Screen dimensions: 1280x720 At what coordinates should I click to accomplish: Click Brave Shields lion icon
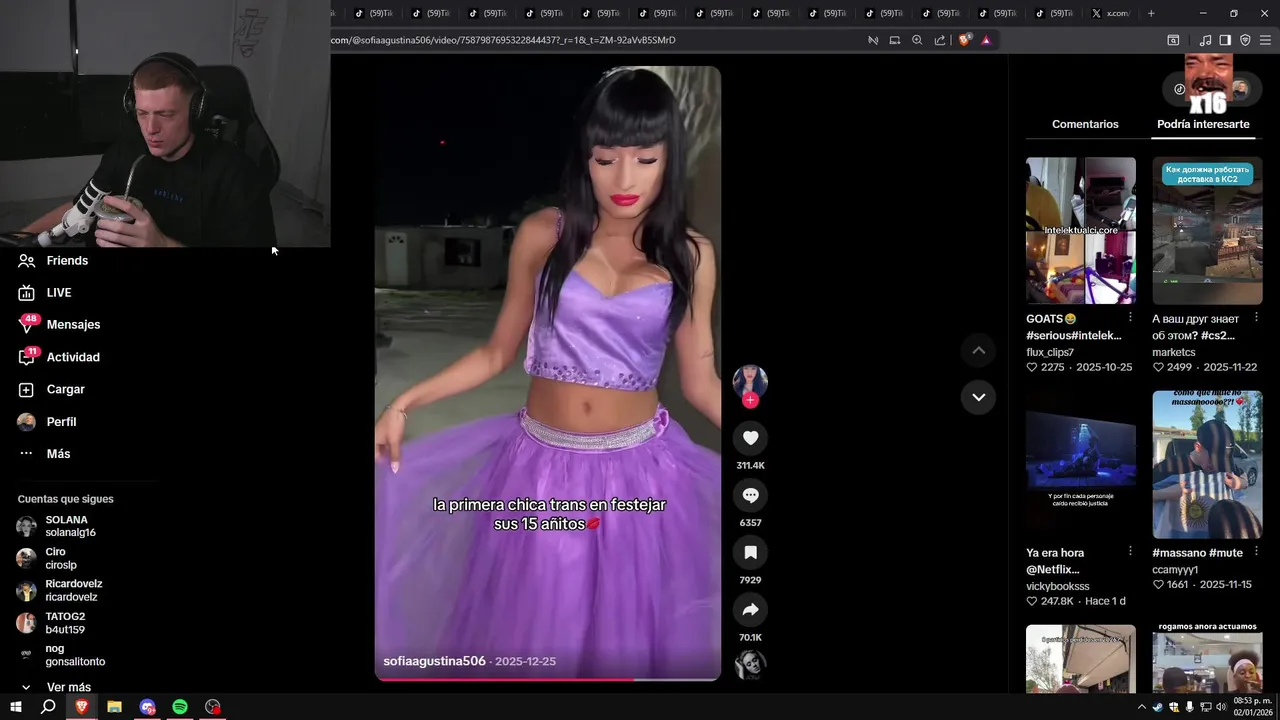[x=964, y=40]
